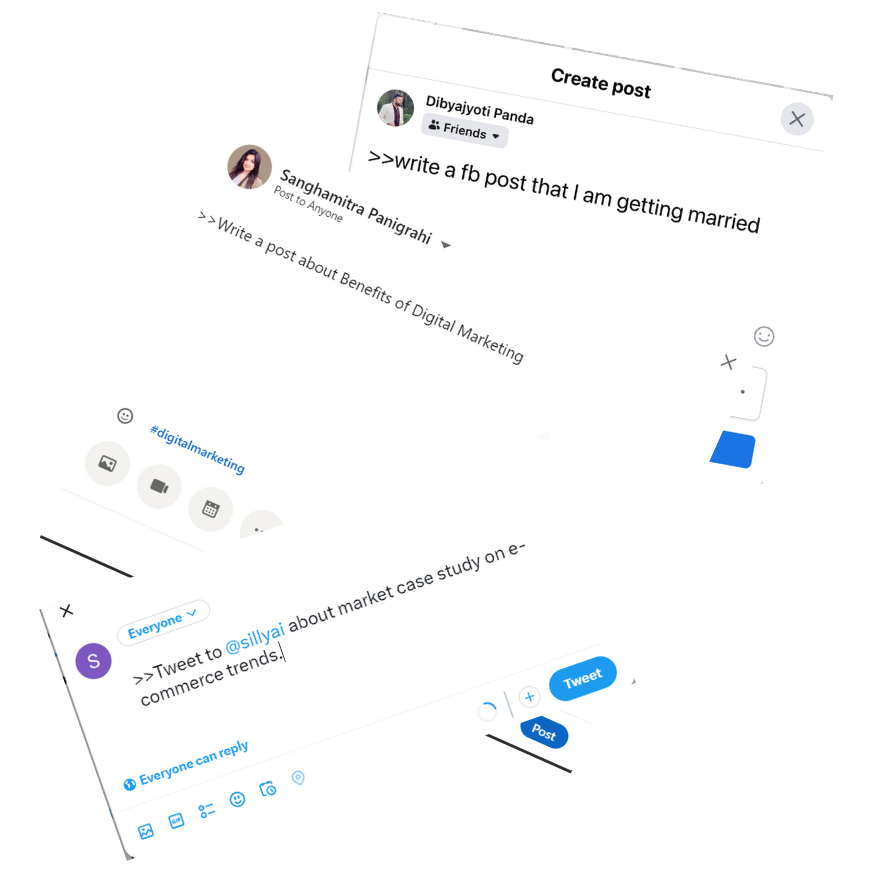Open emoji picker in Facebook post
Image resolution: width=875 pixels, height=875 pixels.
pos(764,336)
